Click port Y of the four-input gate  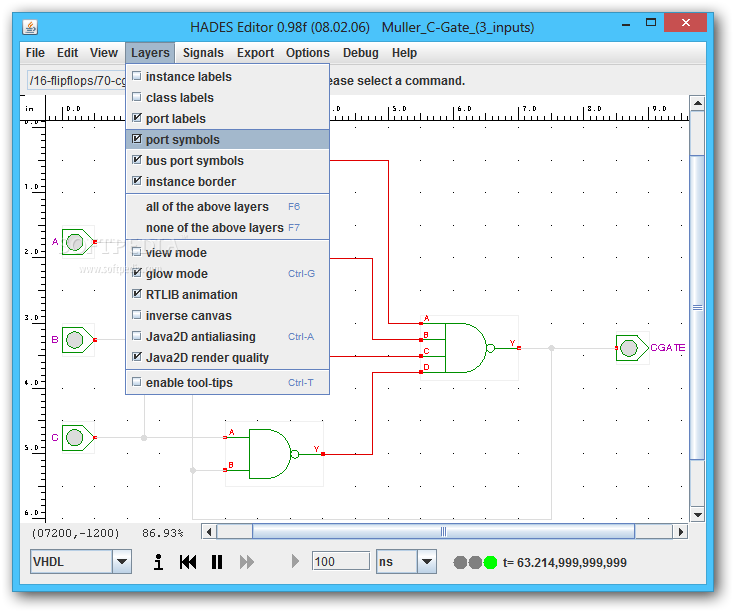[x=519, y=348]
